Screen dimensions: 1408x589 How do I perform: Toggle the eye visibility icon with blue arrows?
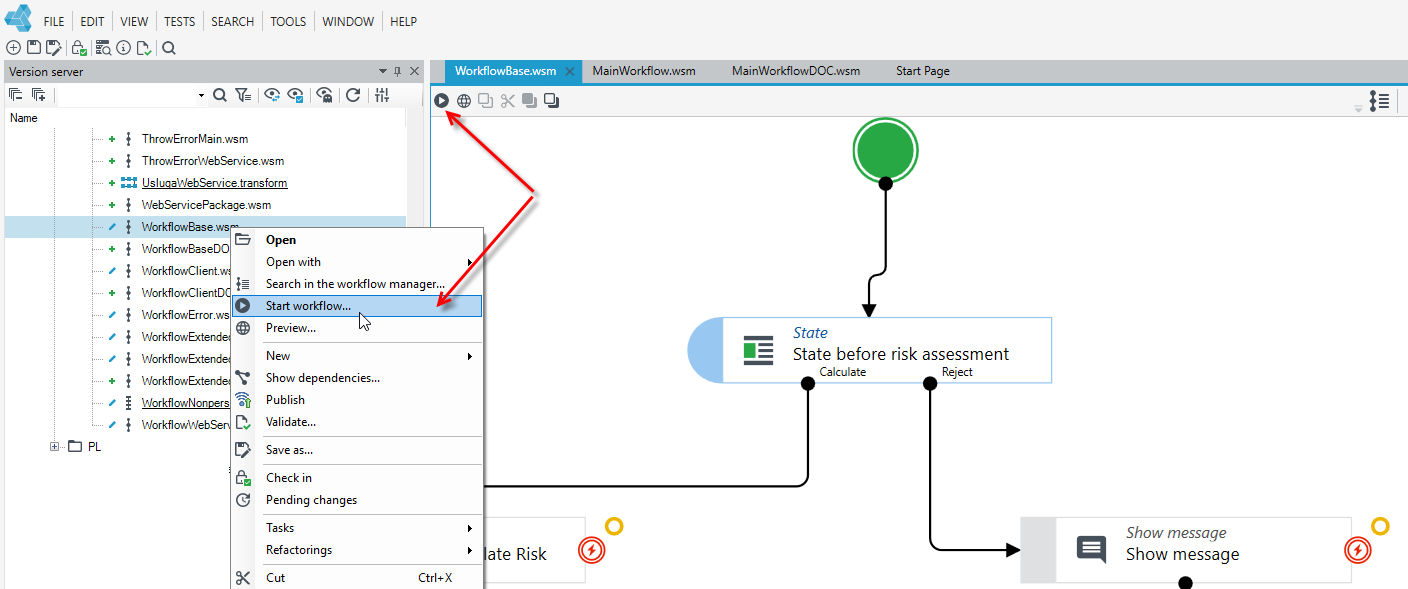pyautogui.click(x=271, y=95)
